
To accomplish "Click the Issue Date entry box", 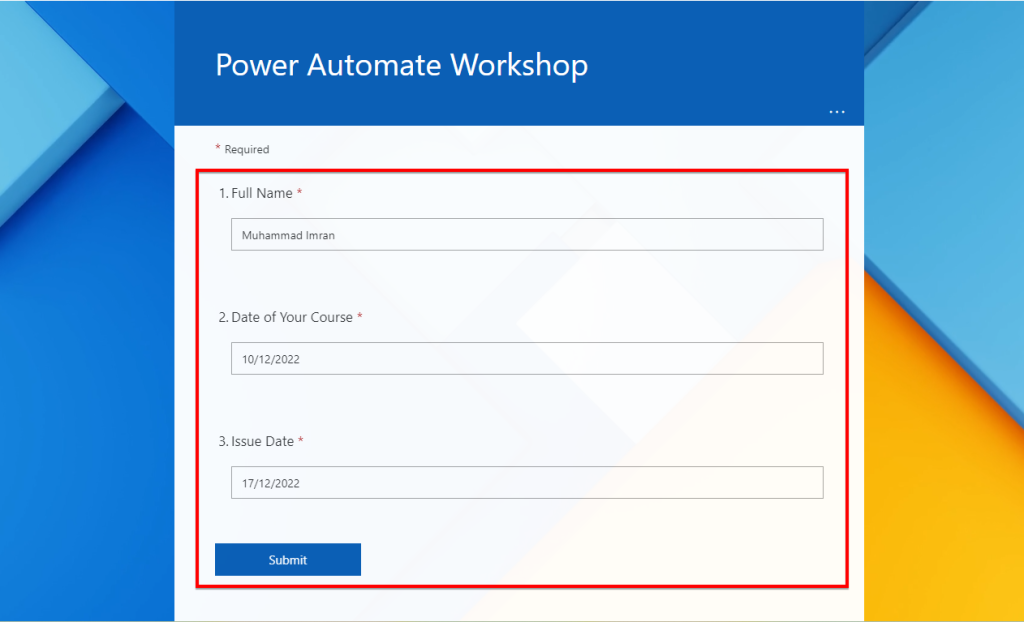I will tap(527, 482).
